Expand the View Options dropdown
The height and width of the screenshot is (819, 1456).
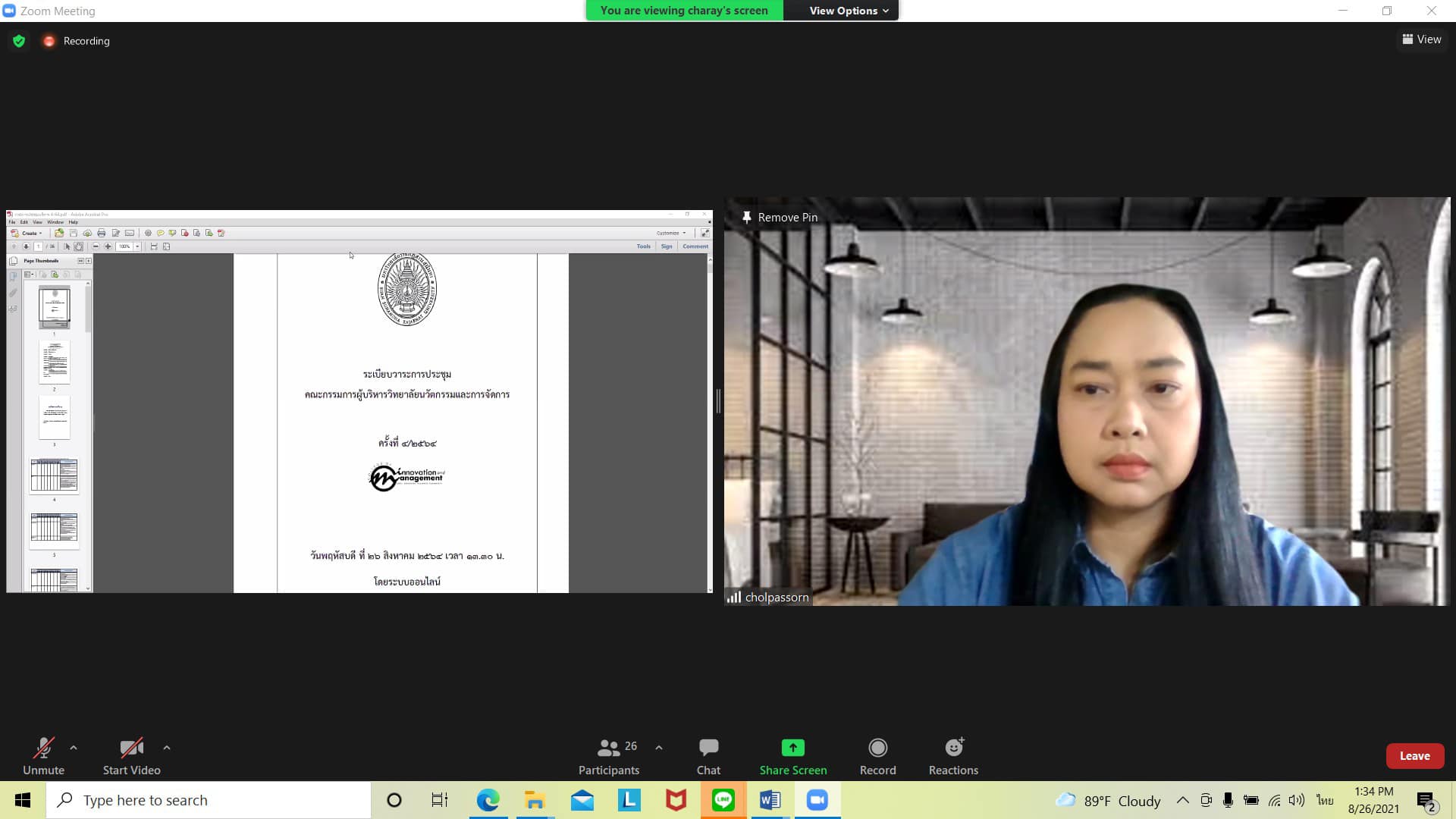pos(848,11)
